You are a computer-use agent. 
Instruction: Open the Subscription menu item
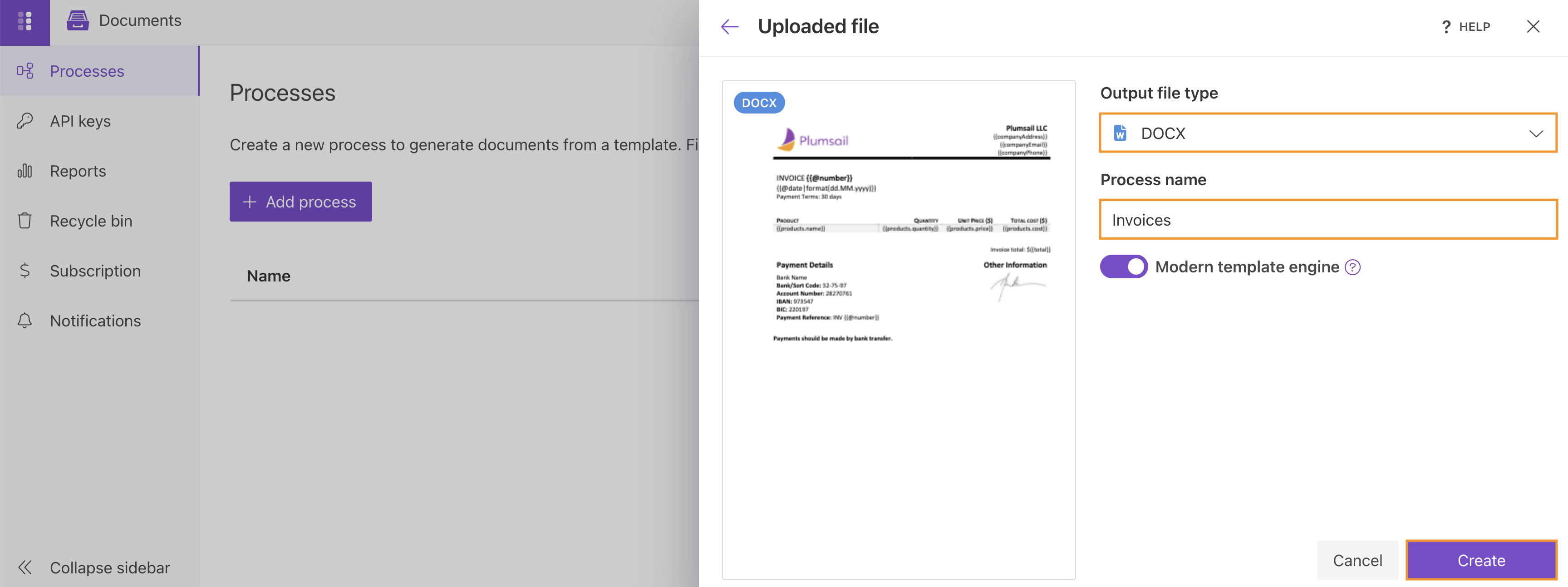pyautogui.click(x=99, y=271)
